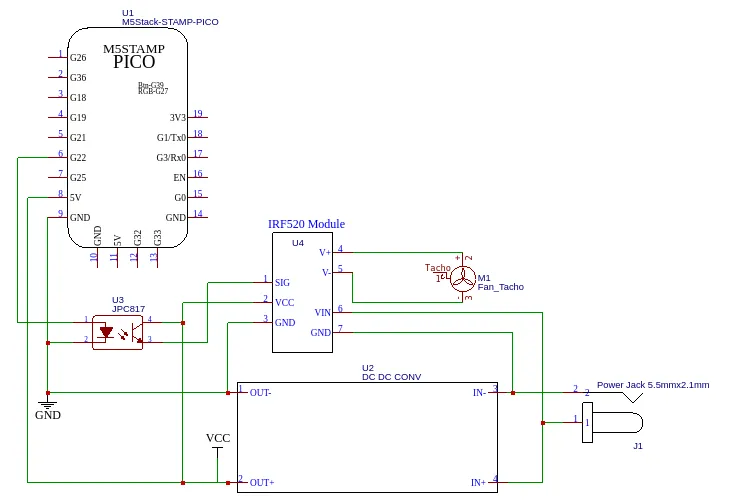The image size is (732, 501).
Task: Click the large "PICO" label on U1
Action: [x=134, y=62]
